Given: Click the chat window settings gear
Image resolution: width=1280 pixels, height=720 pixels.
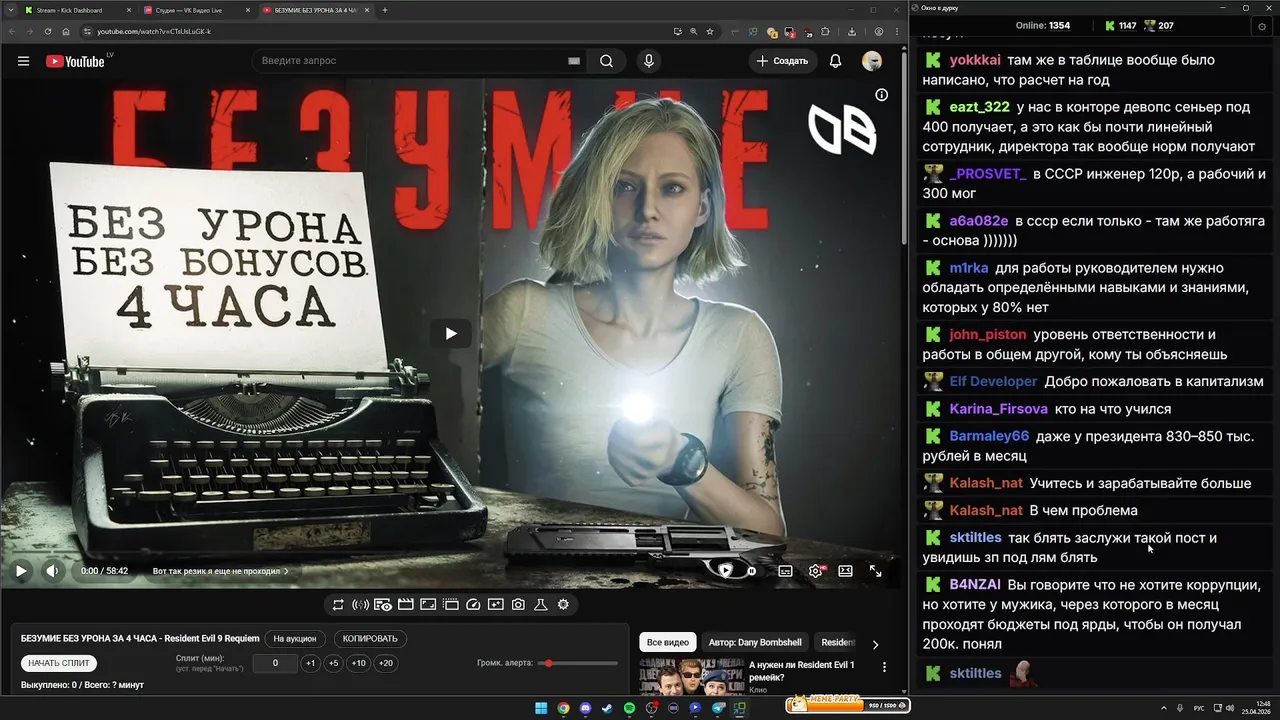Looking at the screenshot, I should (1261, 26).
